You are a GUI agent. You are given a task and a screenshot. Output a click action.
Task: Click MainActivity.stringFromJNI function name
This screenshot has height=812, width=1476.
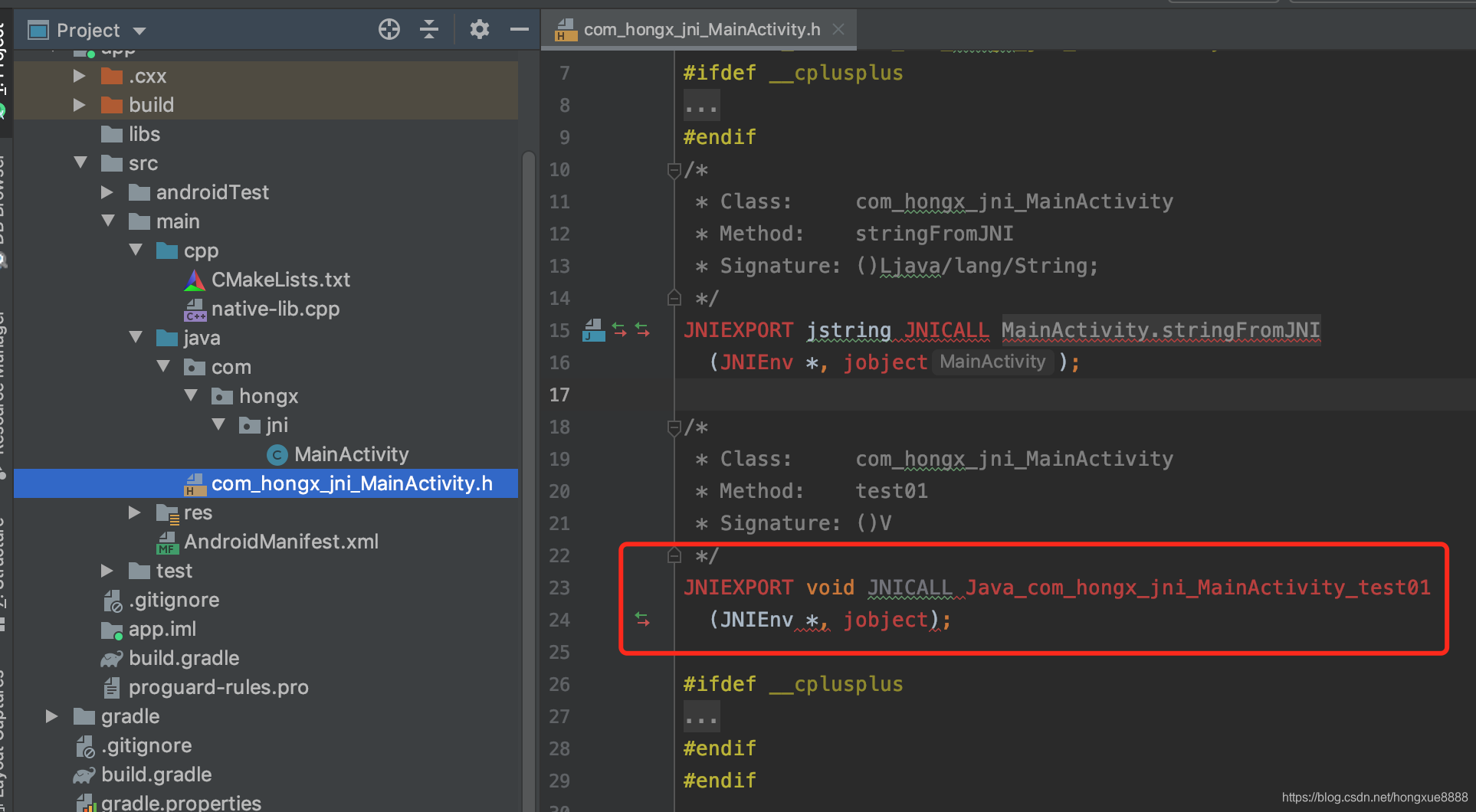click(1161, 330)
